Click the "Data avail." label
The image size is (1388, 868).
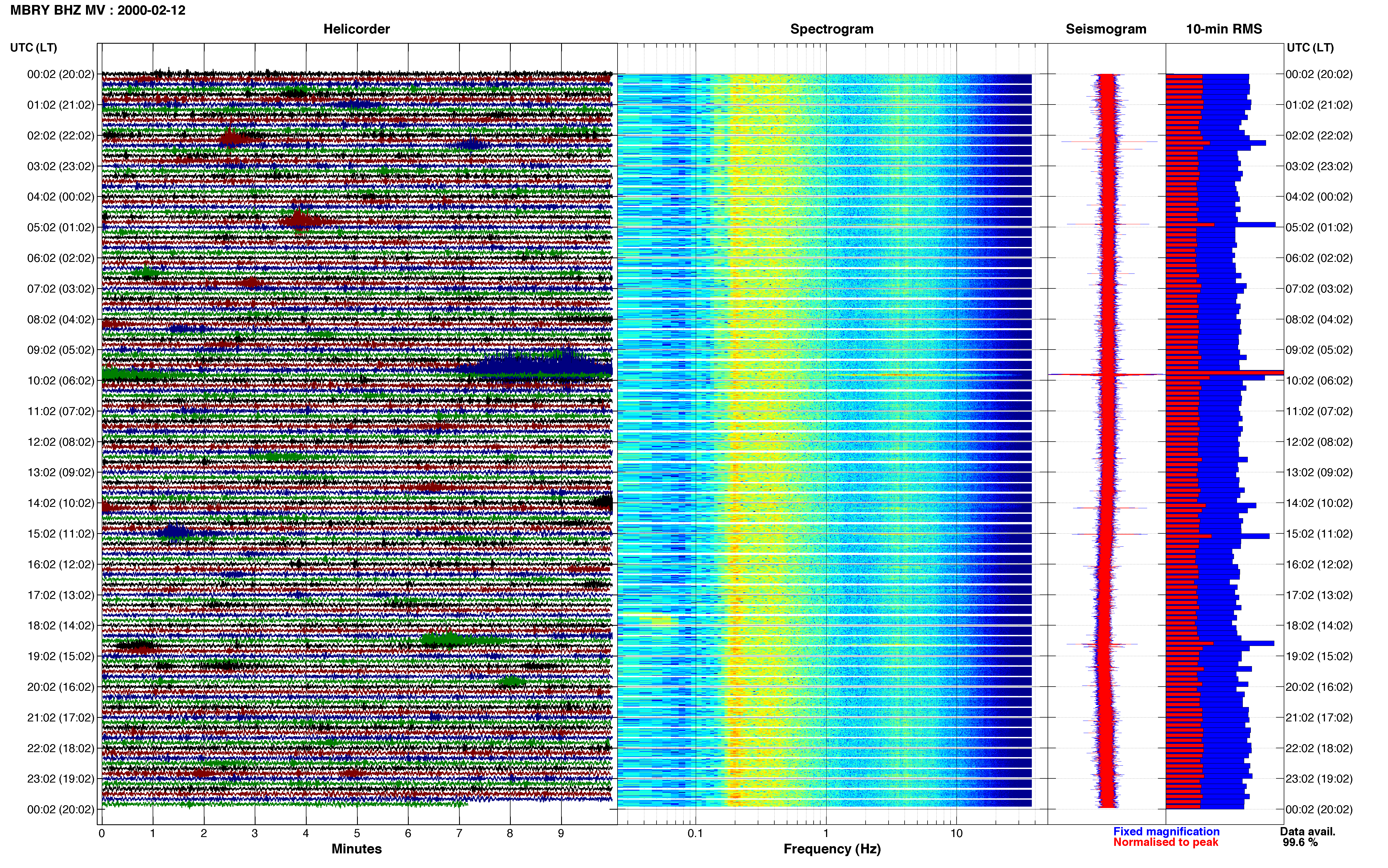pyautogui.click(x=1308, y=831)
